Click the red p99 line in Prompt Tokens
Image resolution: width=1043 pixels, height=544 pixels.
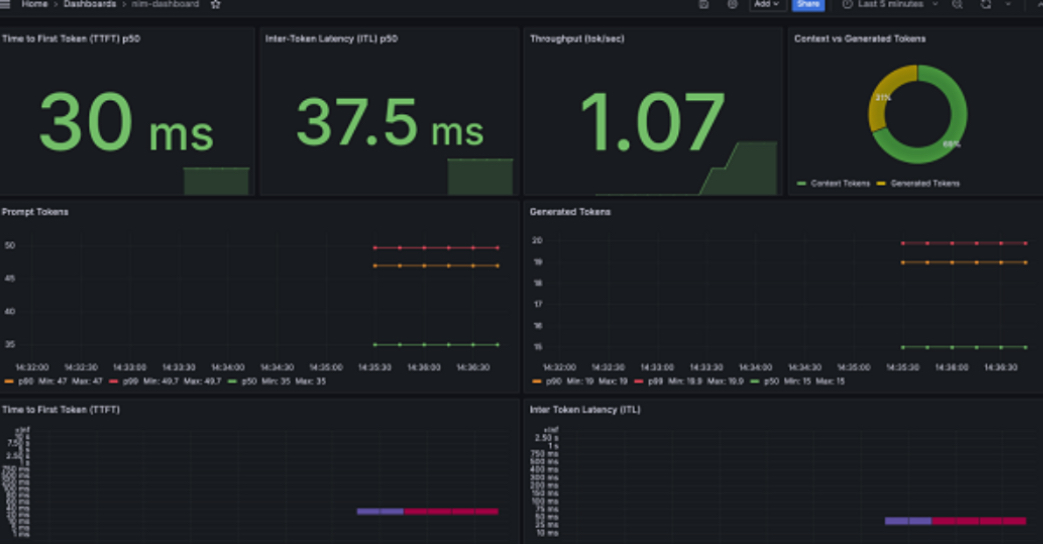[x=436, y=247]
